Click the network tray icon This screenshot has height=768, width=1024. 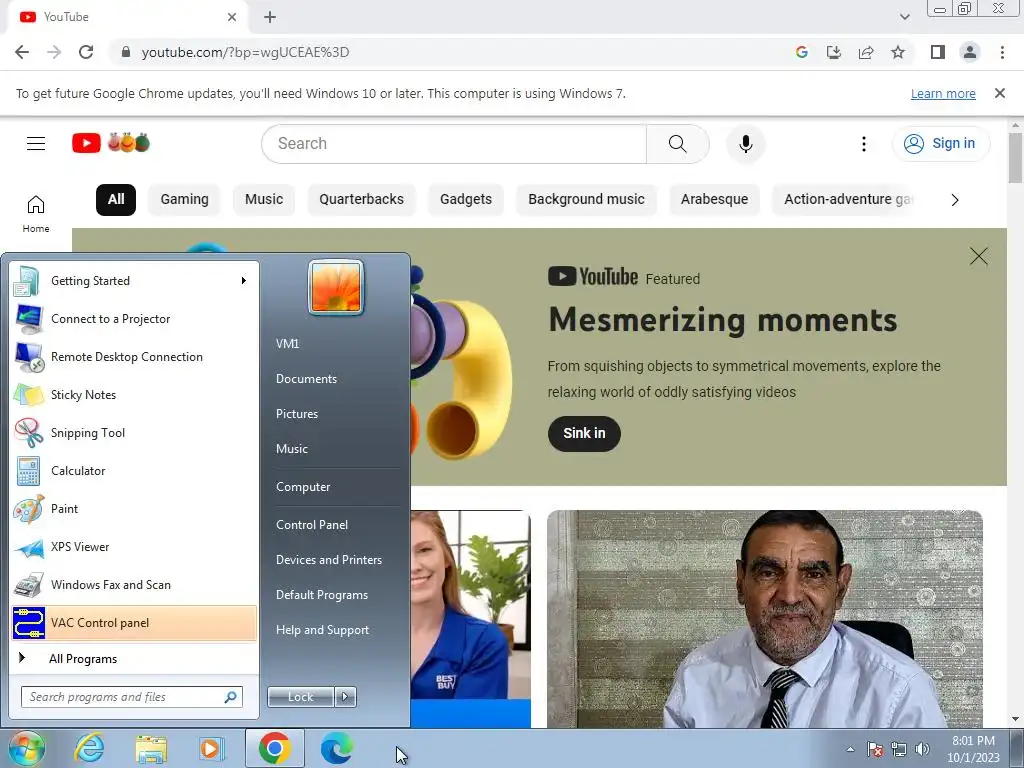899,749
